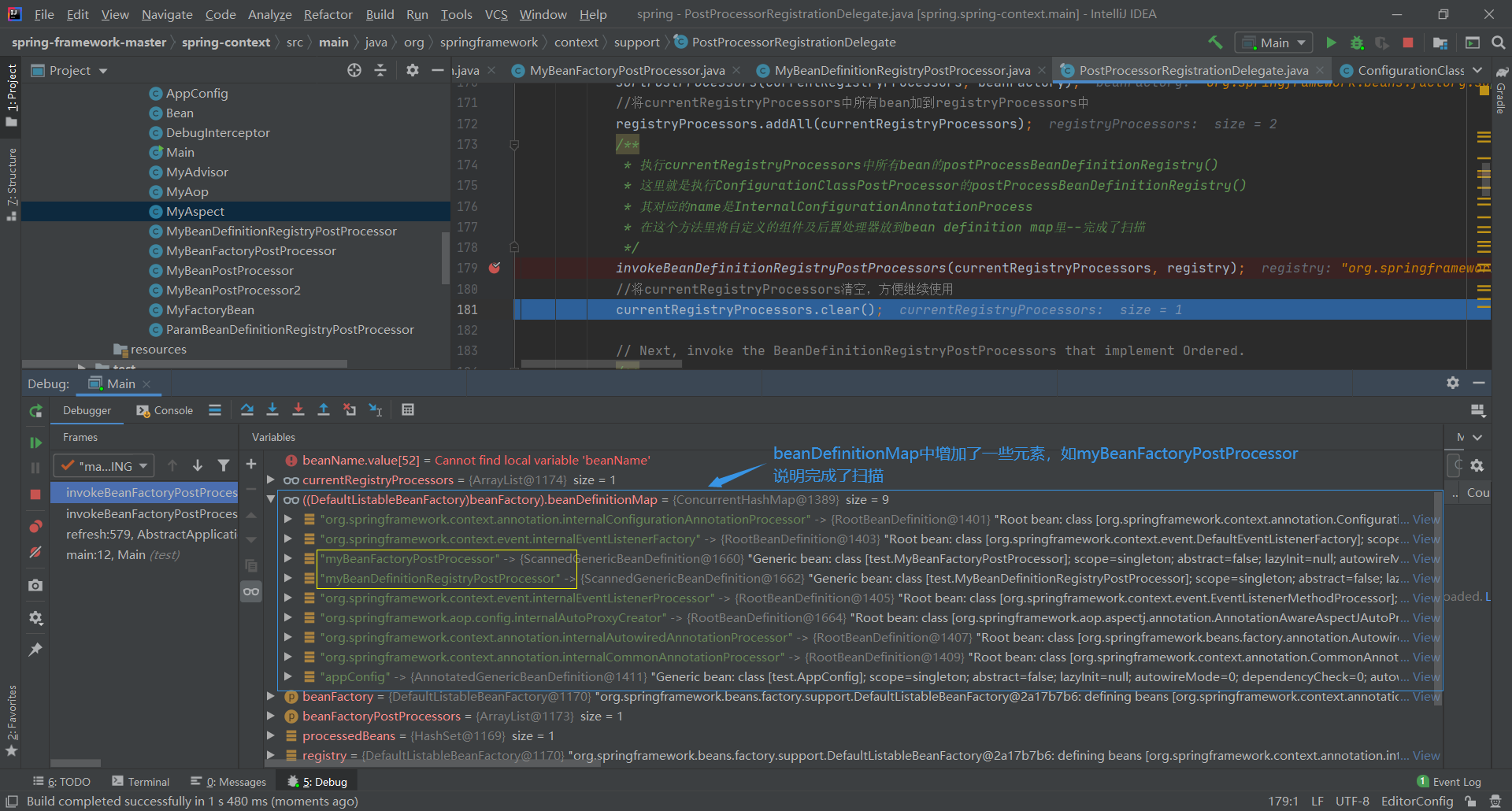Step Out of current method
Image resolution: width=1512 pixels, height=811 pixels.
(324, 409)
